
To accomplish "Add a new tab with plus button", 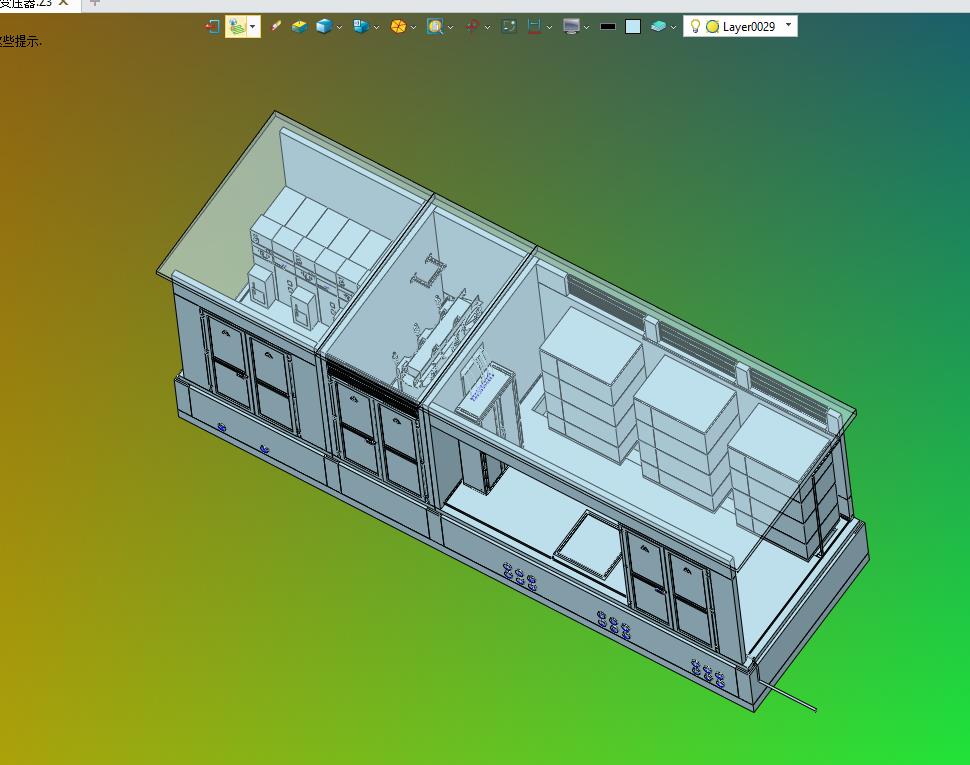I will [95, 3].
